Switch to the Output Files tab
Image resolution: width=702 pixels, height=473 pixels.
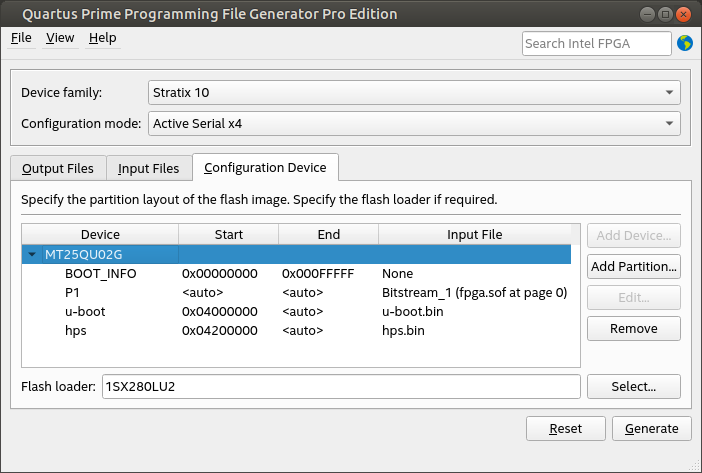[58, 169]
